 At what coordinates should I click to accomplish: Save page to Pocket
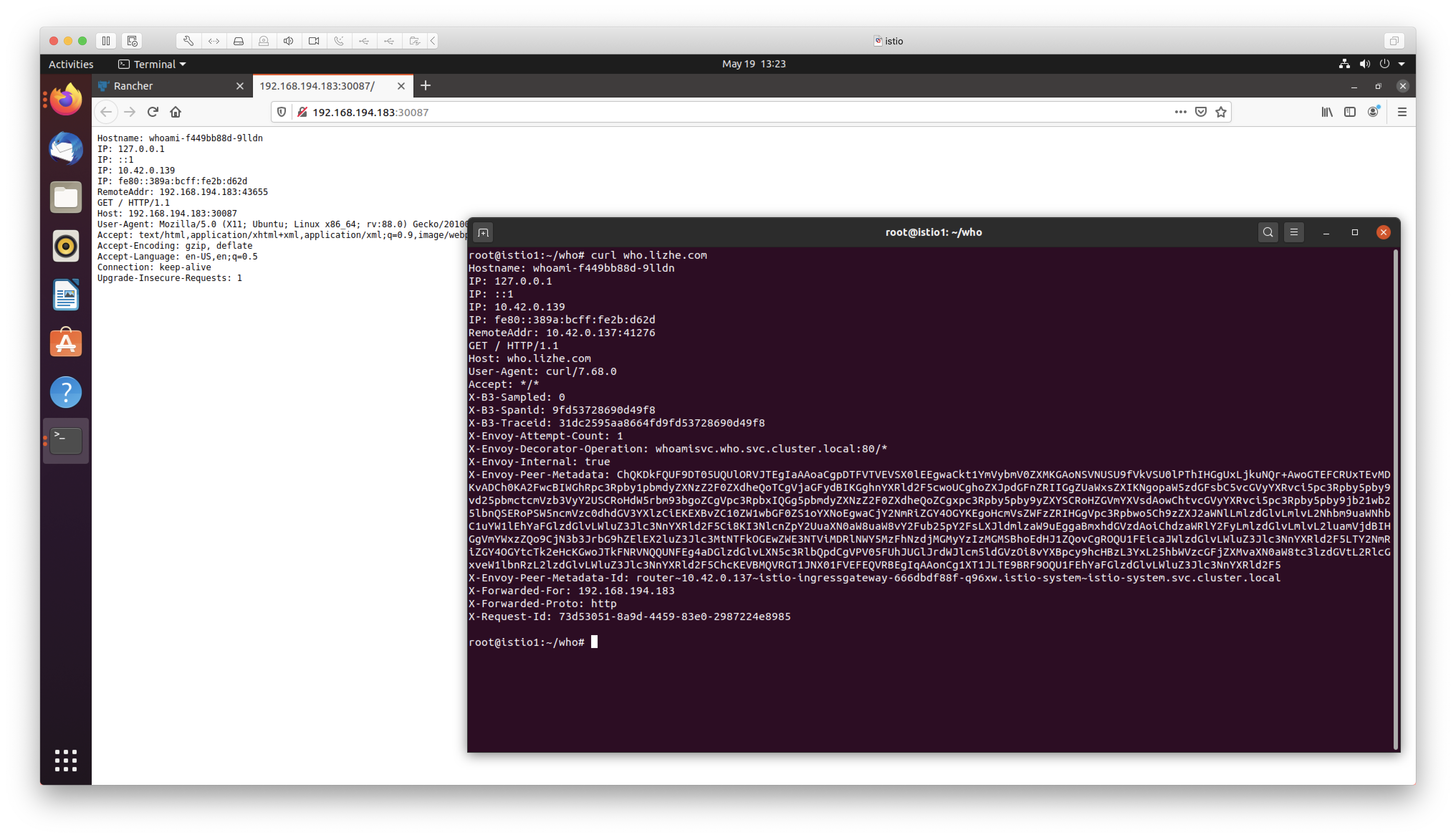tap(1201, 112)
